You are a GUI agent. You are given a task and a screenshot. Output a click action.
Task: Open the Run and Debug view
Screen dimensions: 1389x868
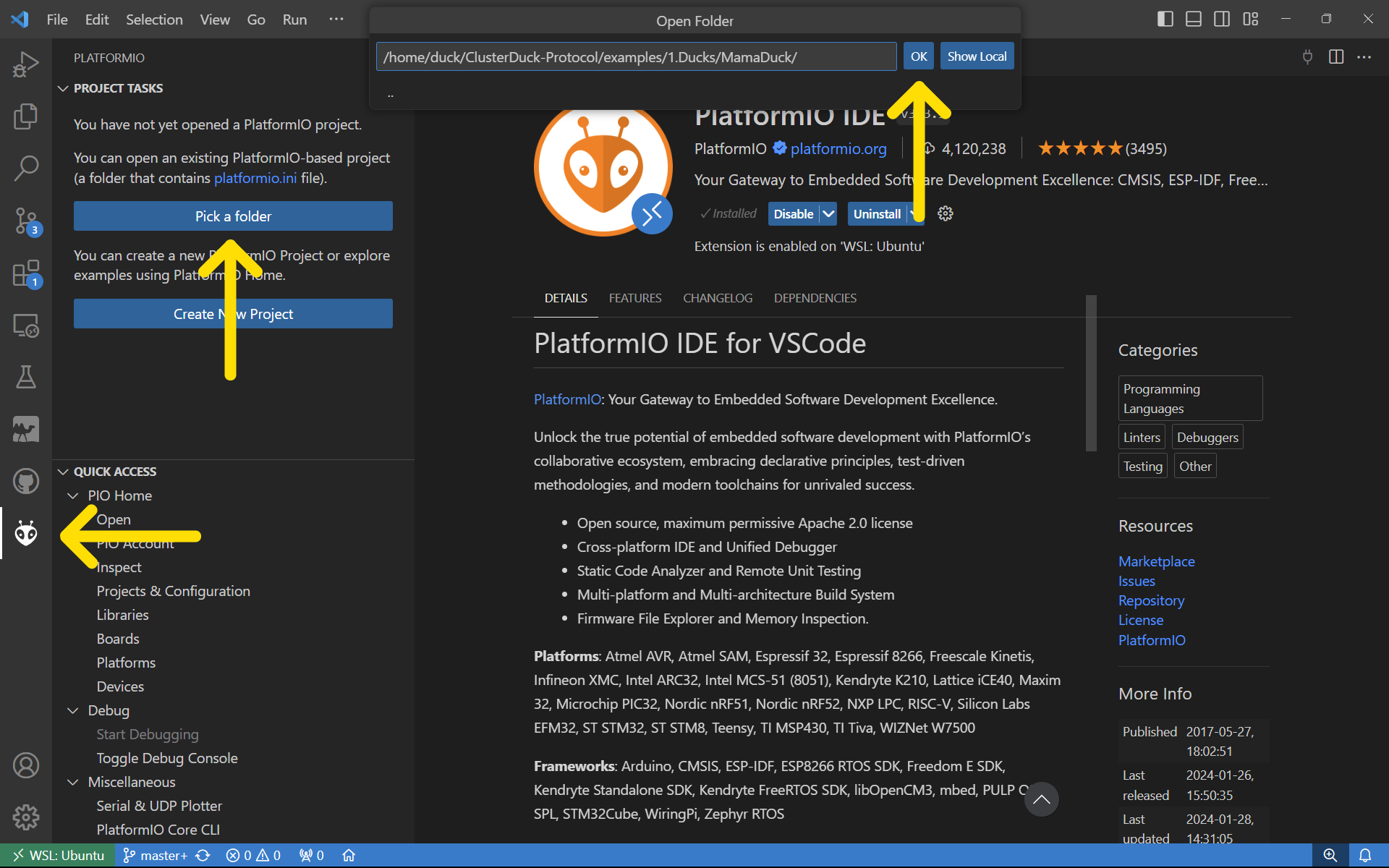pyautogui.click(x=26, y=64)
